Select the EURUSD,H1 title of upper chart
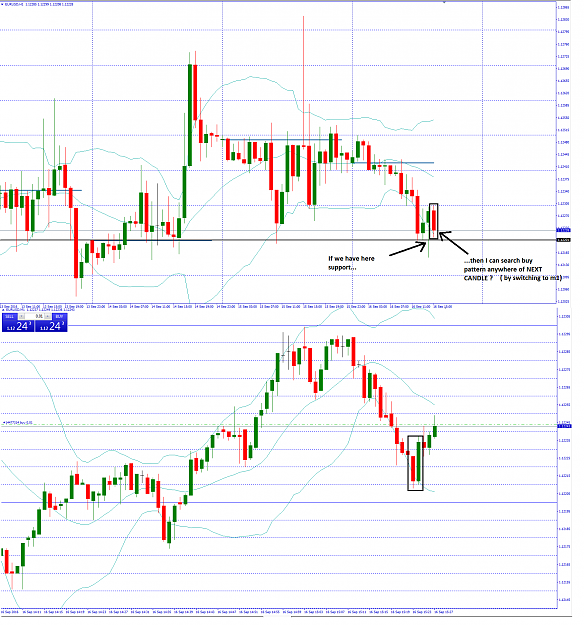The width and height of the screenshot is (584, 625). click(x=14, y=4)
